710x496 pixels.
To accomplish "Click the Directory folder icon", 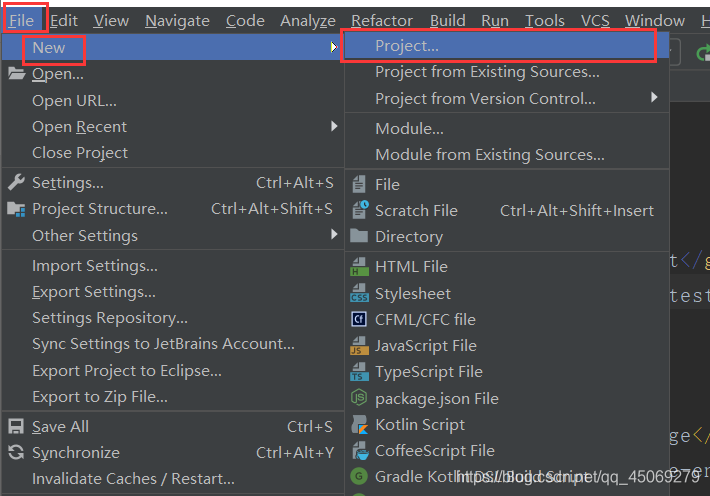I will 359,236.
